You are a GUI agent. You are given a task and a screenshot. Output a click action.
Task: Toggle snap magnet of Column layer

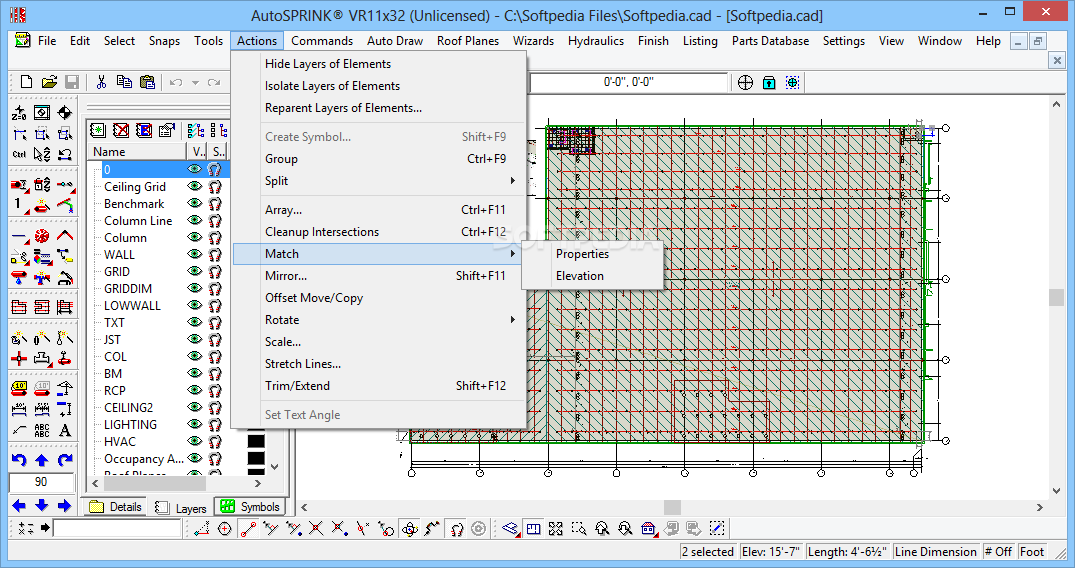[x=215, y=237]
